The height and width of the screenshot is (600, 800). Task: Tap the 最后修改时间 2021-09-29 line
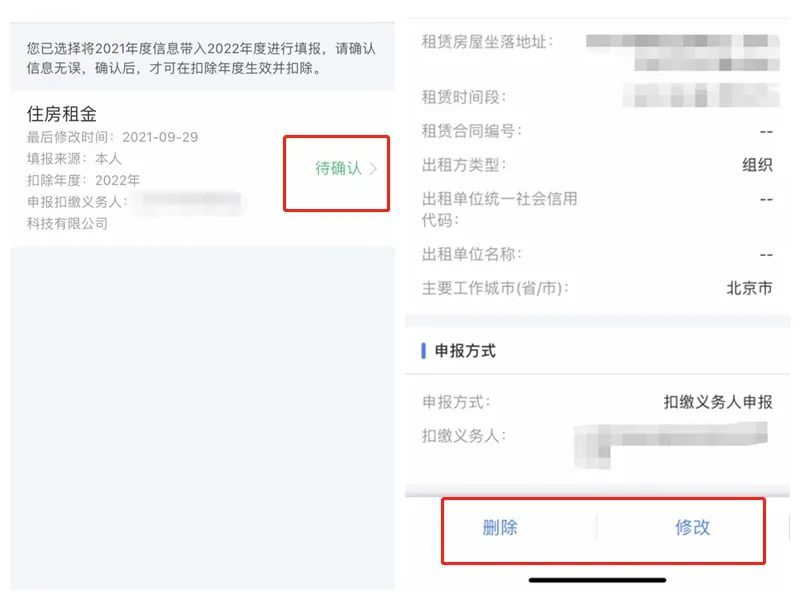point(112,137)
